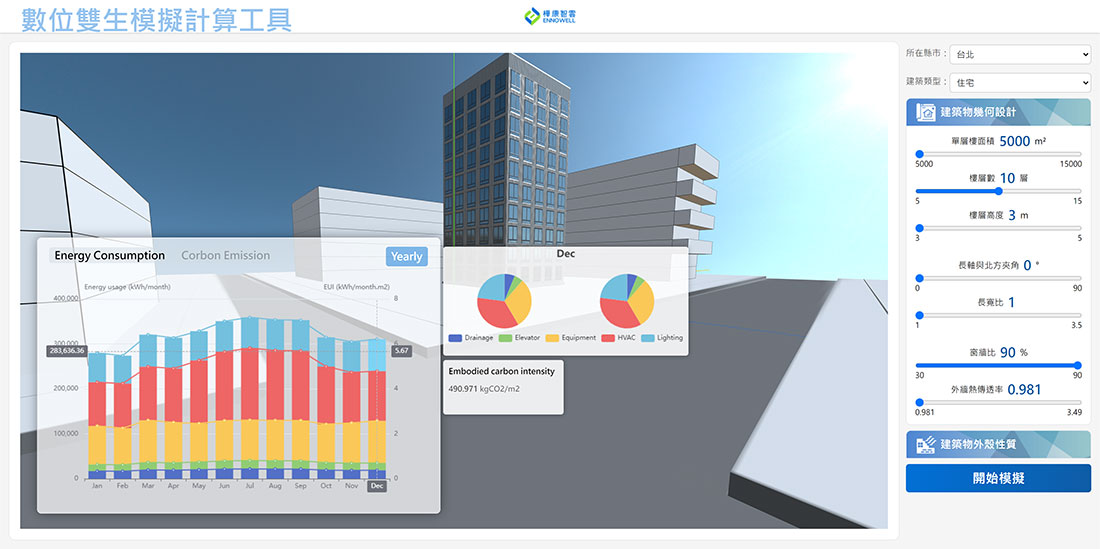The image size is (1100, 549).
Task: Click the 樓層數 floor count slider handle
Action: point(998,191)
